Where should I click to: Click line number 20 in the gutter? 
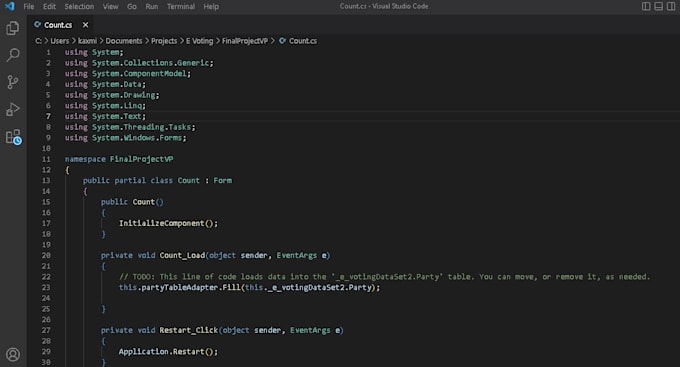point(46,256)
